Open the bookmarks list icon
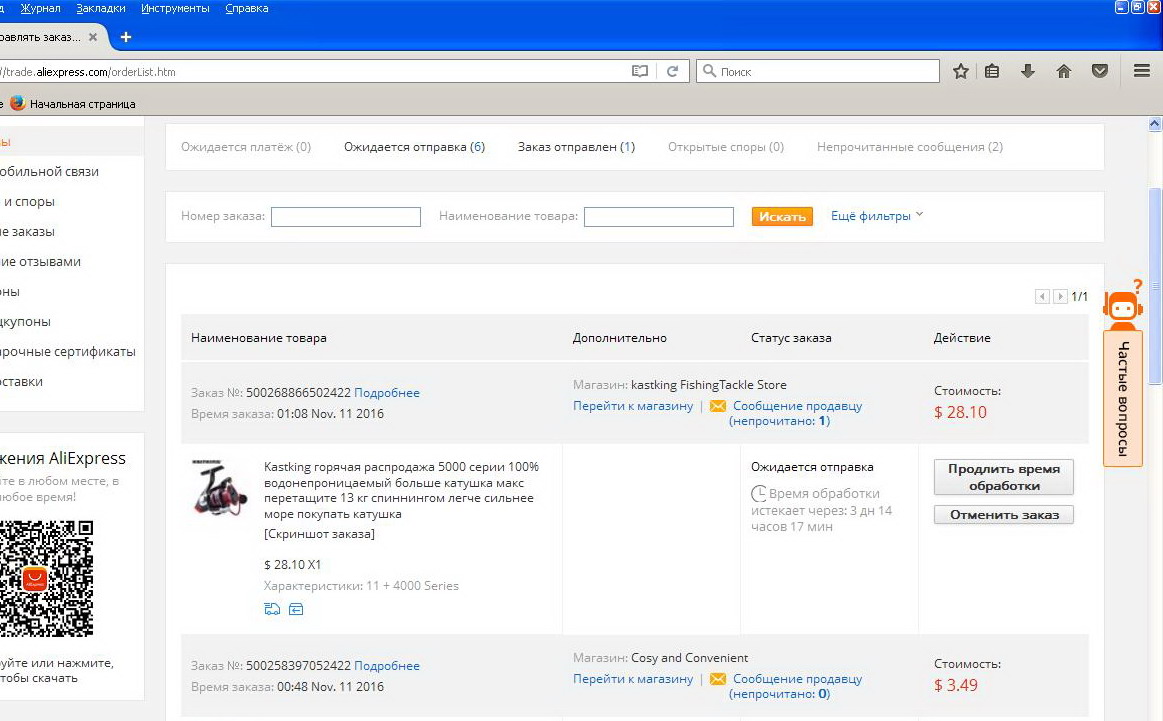Image resolution: width=1163 pixels, height=721 pixels. (x=992, y=71)
